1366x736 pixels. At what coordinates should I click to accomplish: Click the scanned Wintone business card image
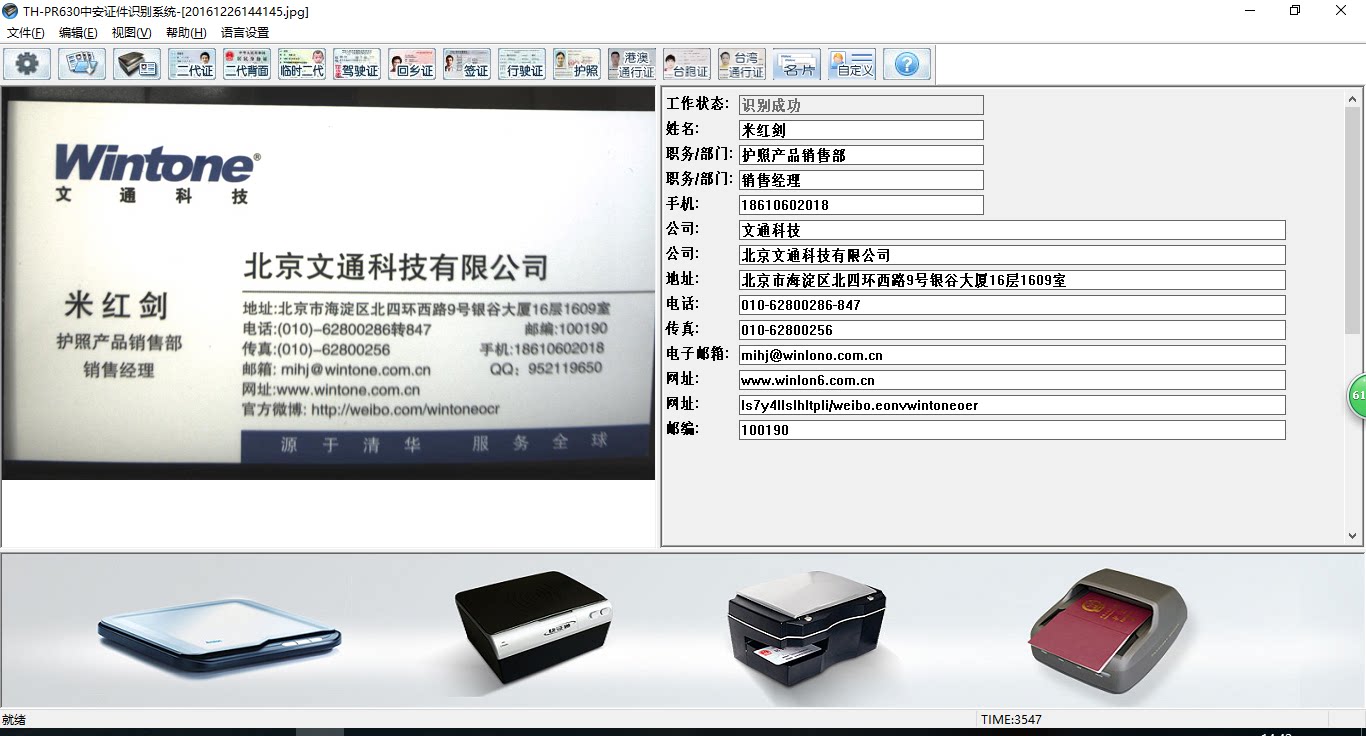328,283
